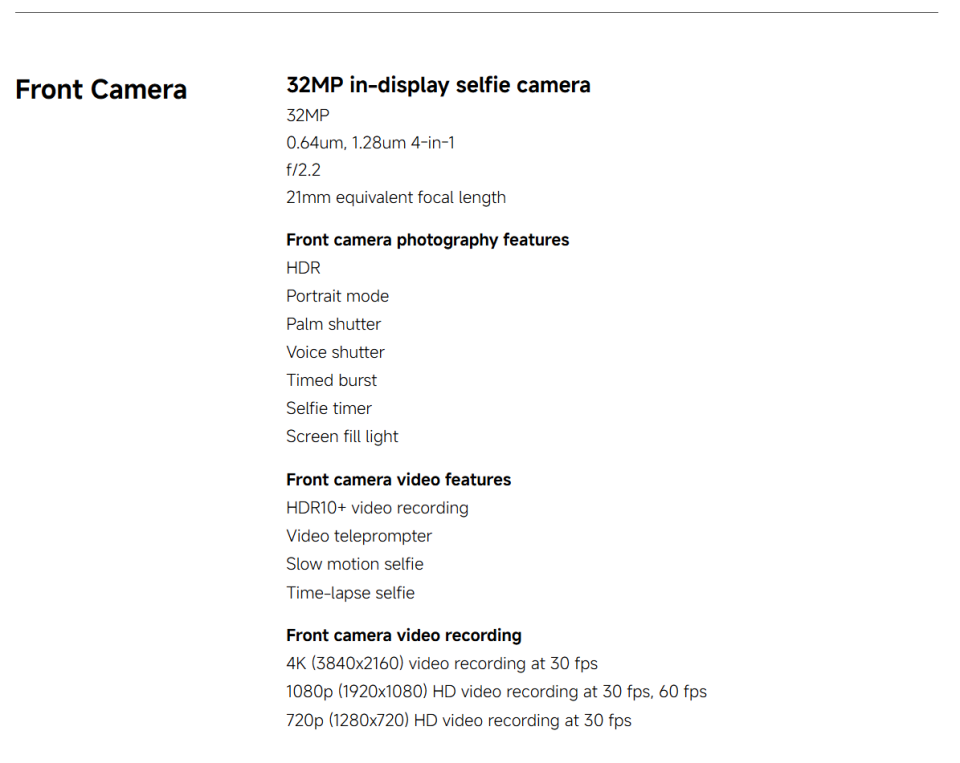Select the f/2.2 aperture line
This screenshot has width=960, height=763.
click(x=303, y=170)
